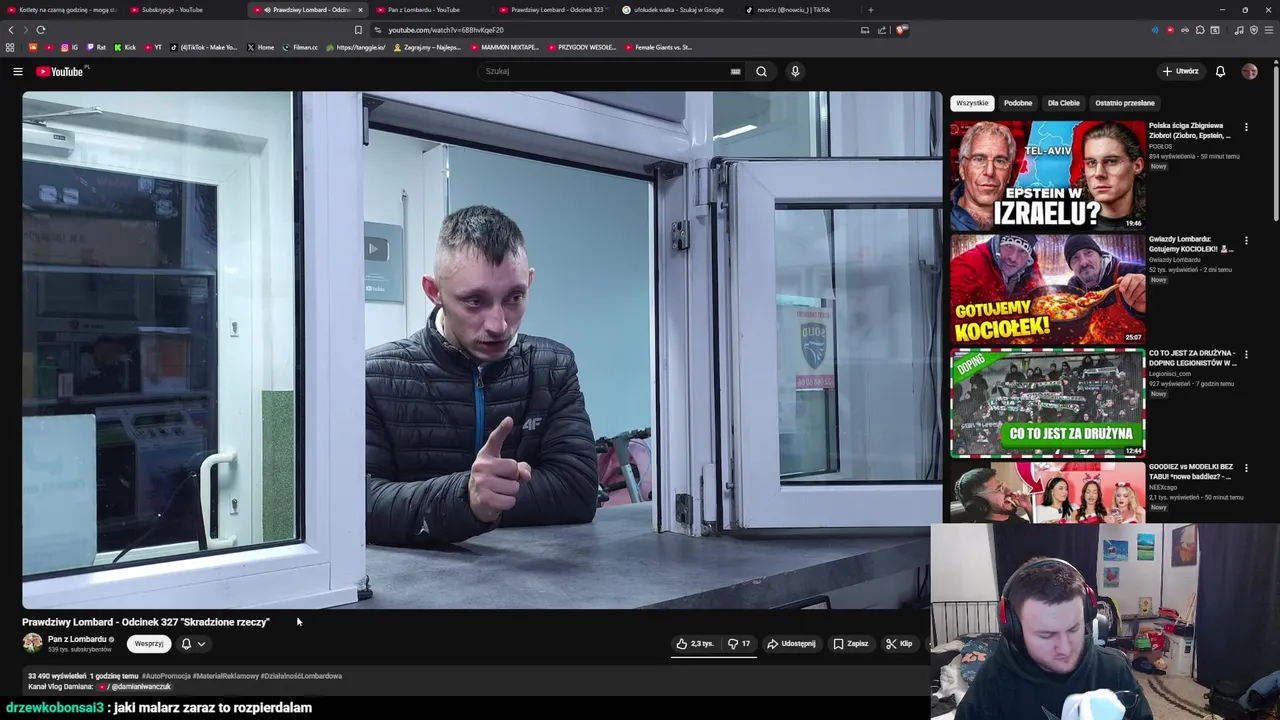Image resolution: width=1280 pixels, height=720 pixels.
Task: Open options for Goodiez vs Modelki video
Action: point(1246,468)
